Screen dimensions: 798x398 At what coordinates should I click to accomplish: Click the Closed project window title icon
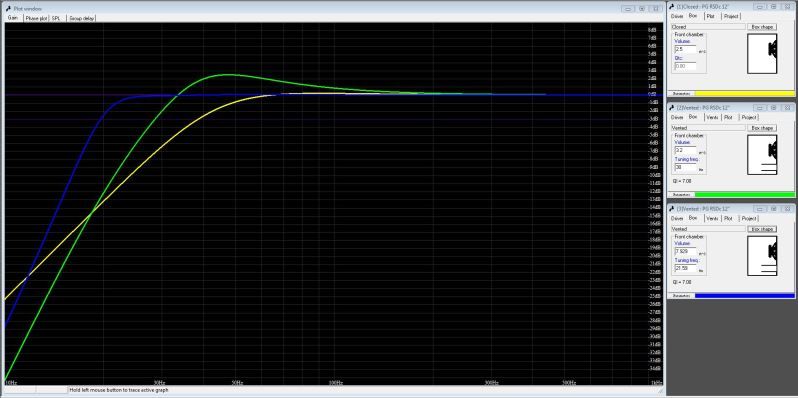click(x=672, y=7)
